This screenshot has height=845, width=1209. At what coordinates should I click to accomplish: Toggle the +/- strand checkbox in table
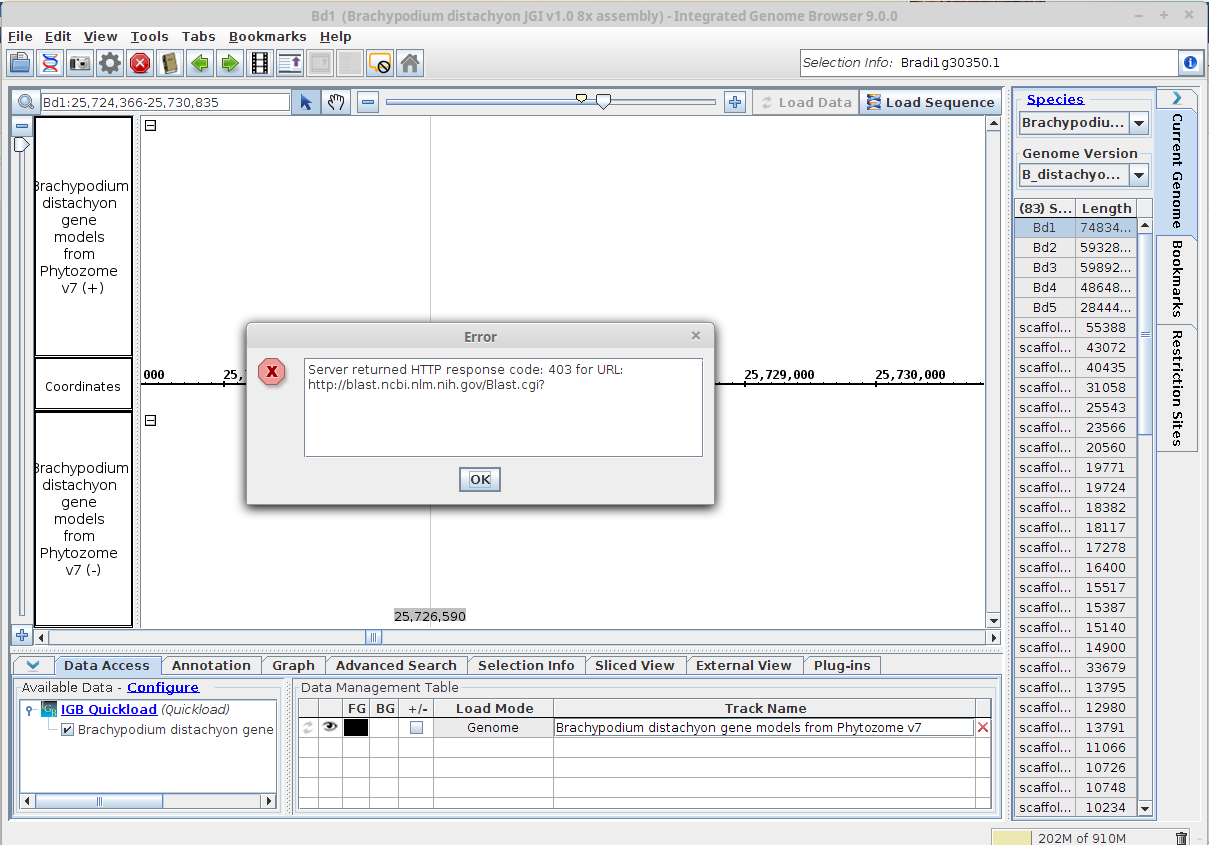pyautogui.click(x=416, y=728)
